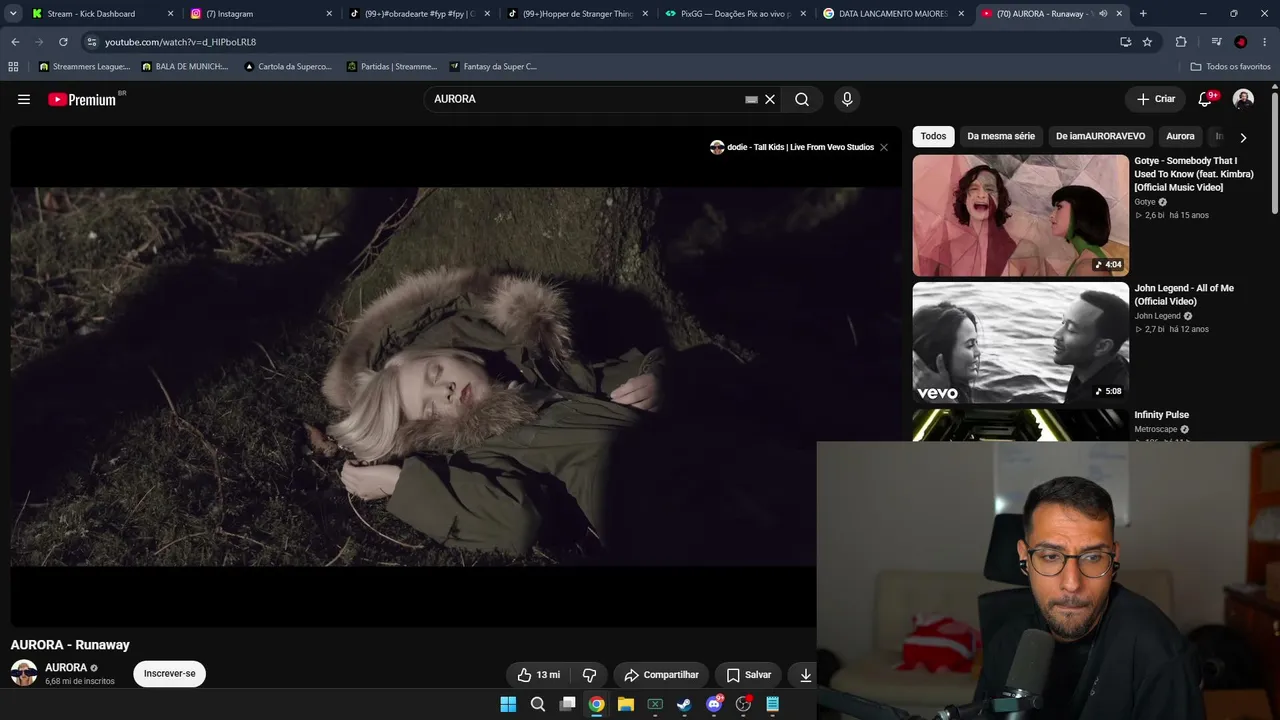Reload the page in Chrome

(x=63, y=42)
